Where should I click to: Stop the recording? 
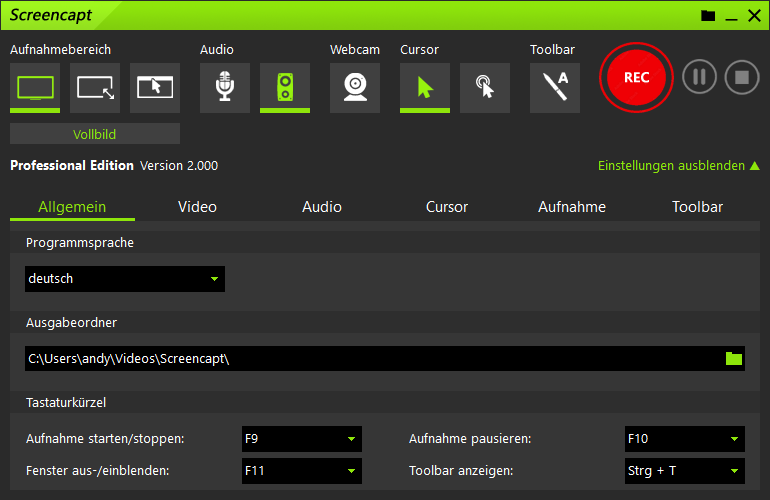point(742,77)
